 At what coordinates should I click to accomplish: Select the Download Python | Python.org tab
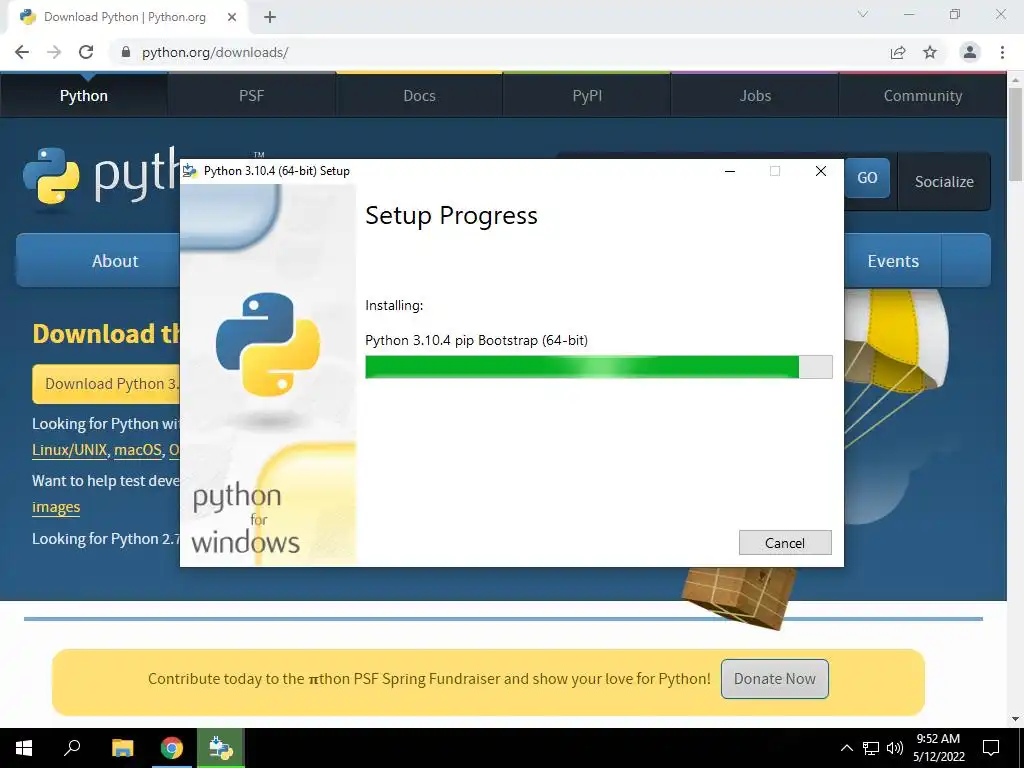tap(127, 17)
